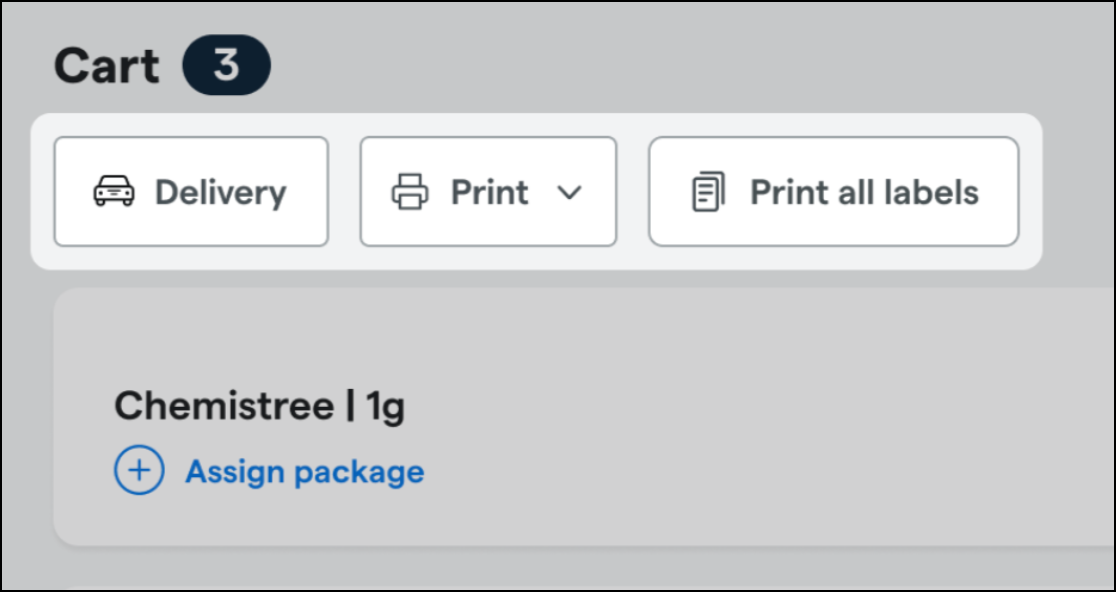Select the Chemistree | 1g item title
The width and height of the screenshot is (1116, 592).
(259, 407)
